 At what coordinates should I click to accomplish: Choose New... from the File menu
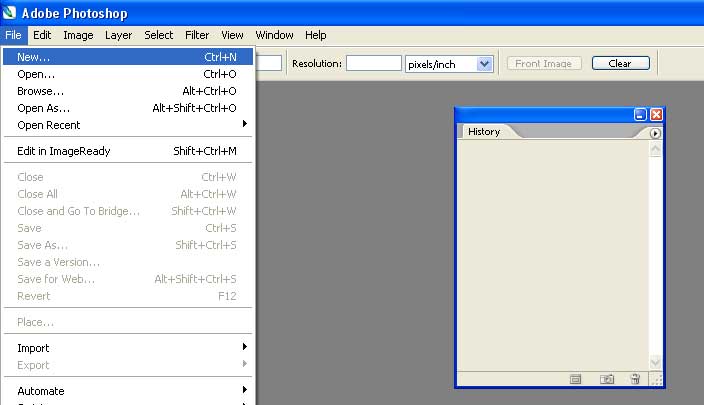pos(128,57)
